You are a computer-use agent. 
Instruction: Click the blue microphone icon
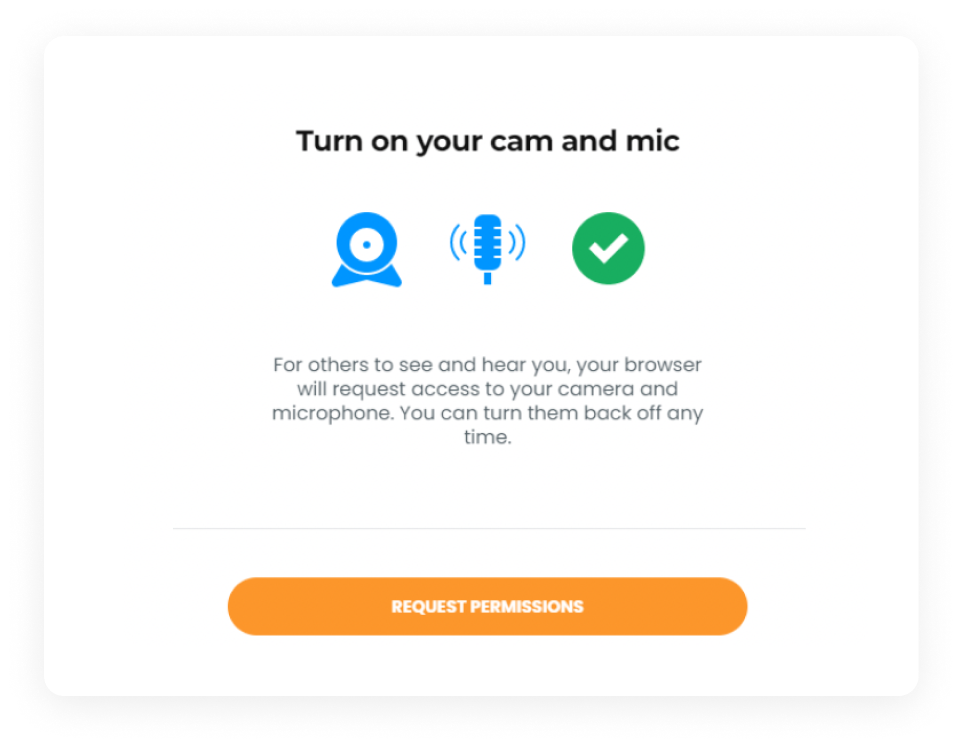pos(488,249)
